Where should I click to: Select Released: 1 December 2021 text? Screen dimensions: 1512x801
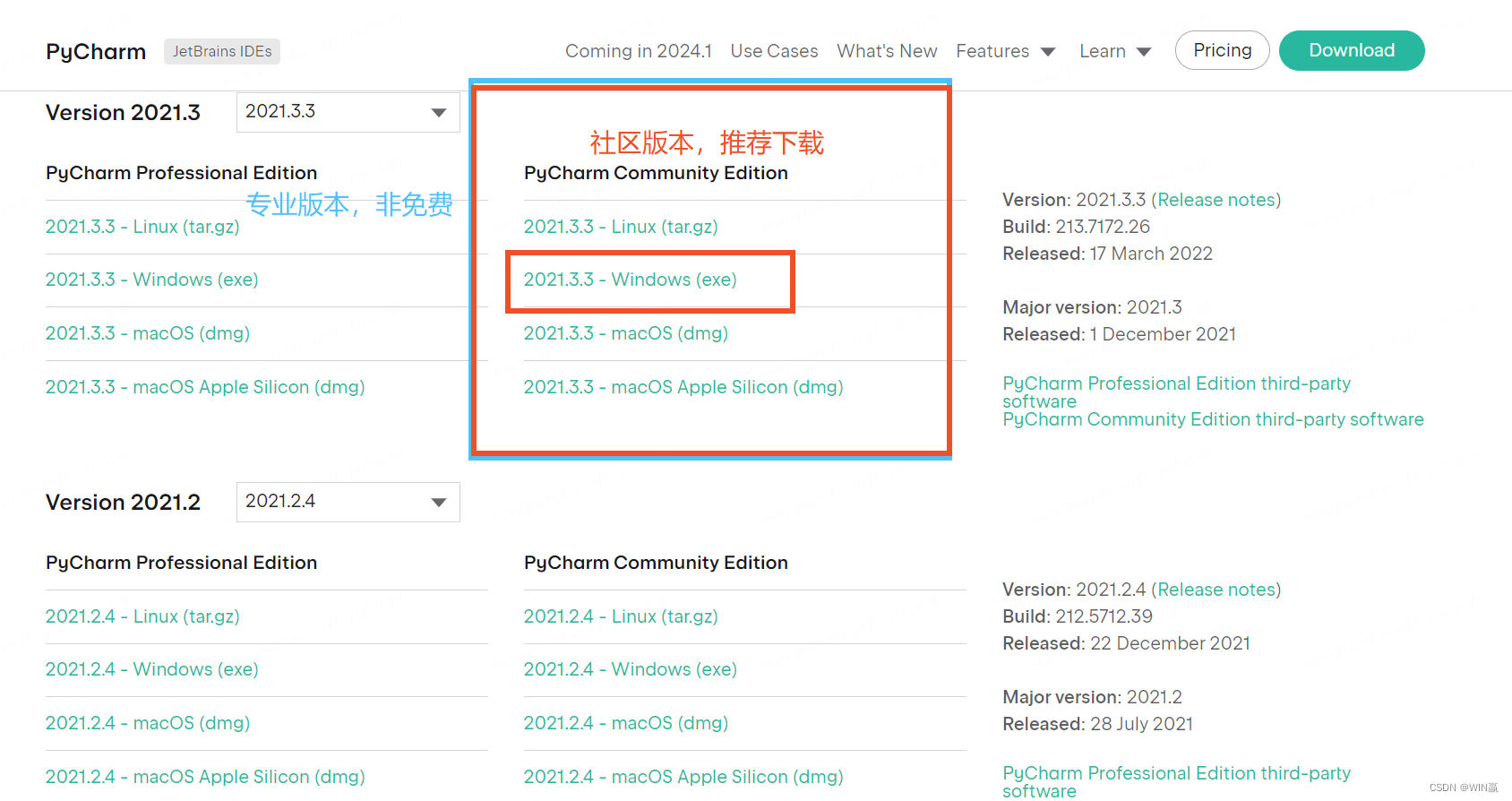coord(1119,334)
